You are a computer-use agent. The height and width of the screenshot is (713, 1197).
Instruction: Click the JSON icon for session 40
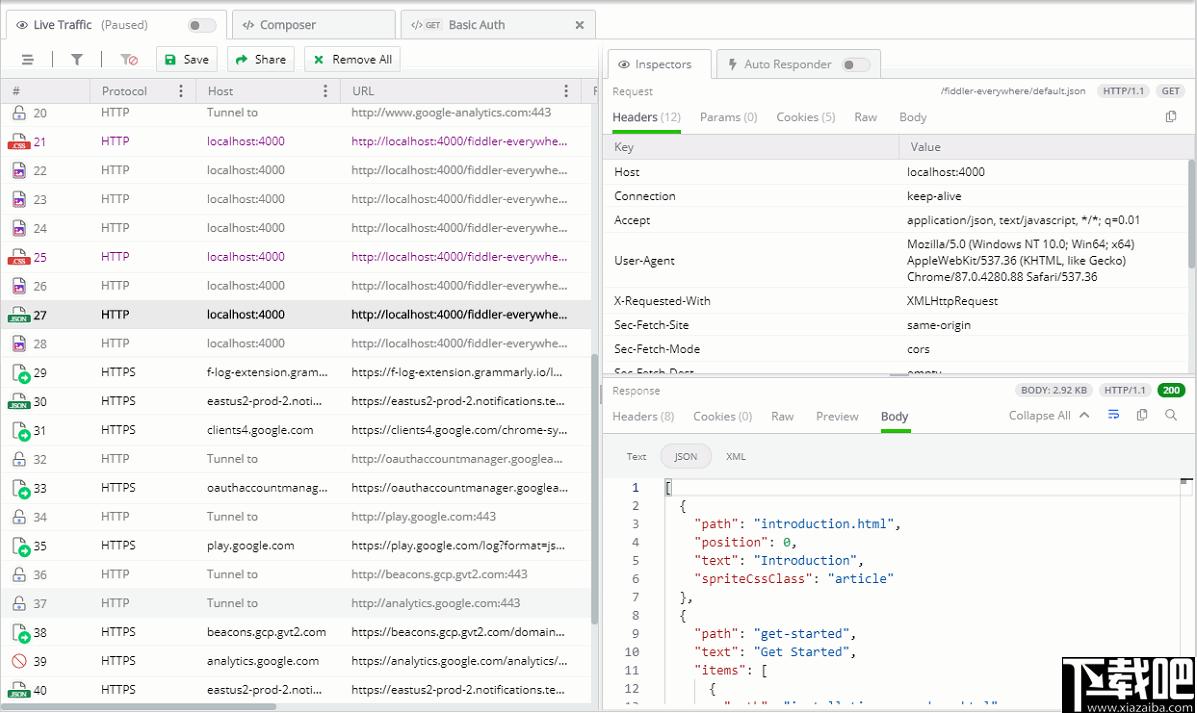[x=18, y=690]
